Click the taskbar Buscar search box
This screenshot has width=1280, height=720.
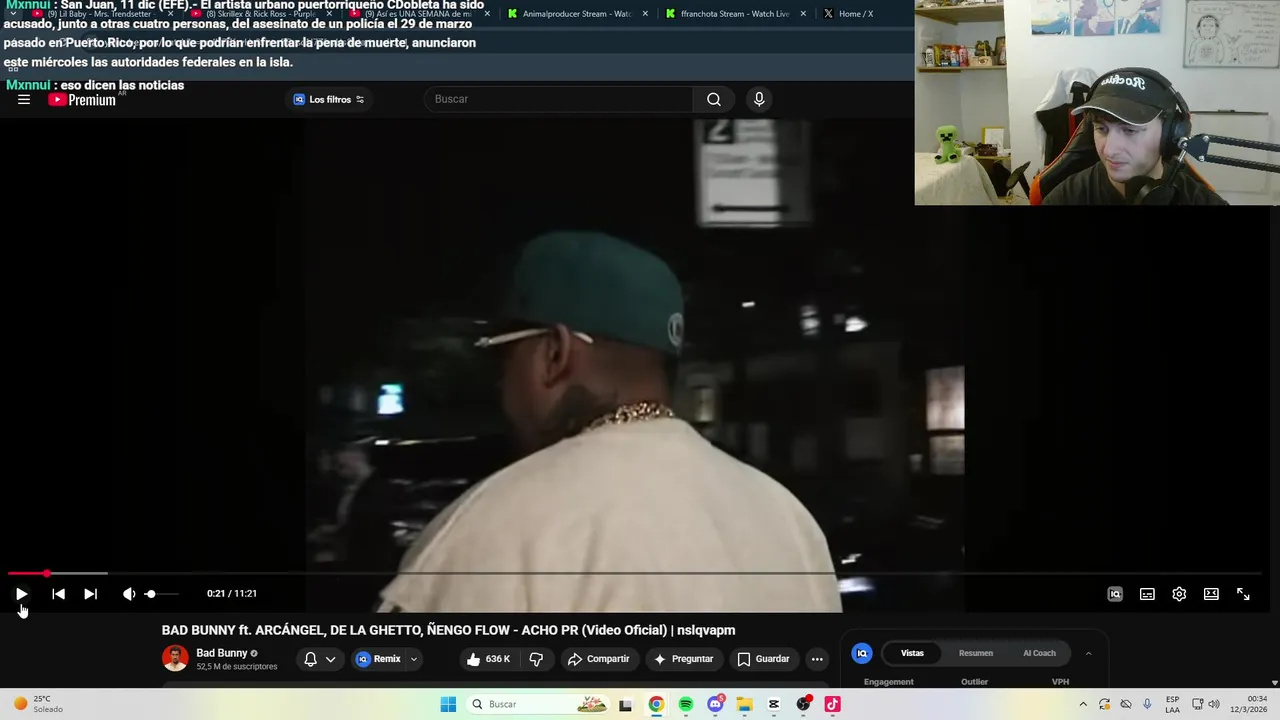point(540,704)
